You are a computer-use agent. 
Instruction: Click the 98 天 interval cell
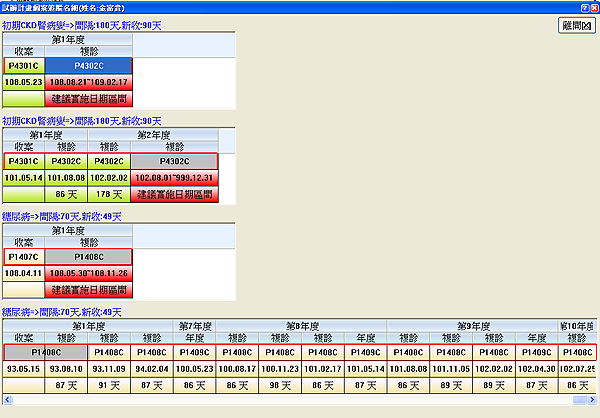pos(282,384)
